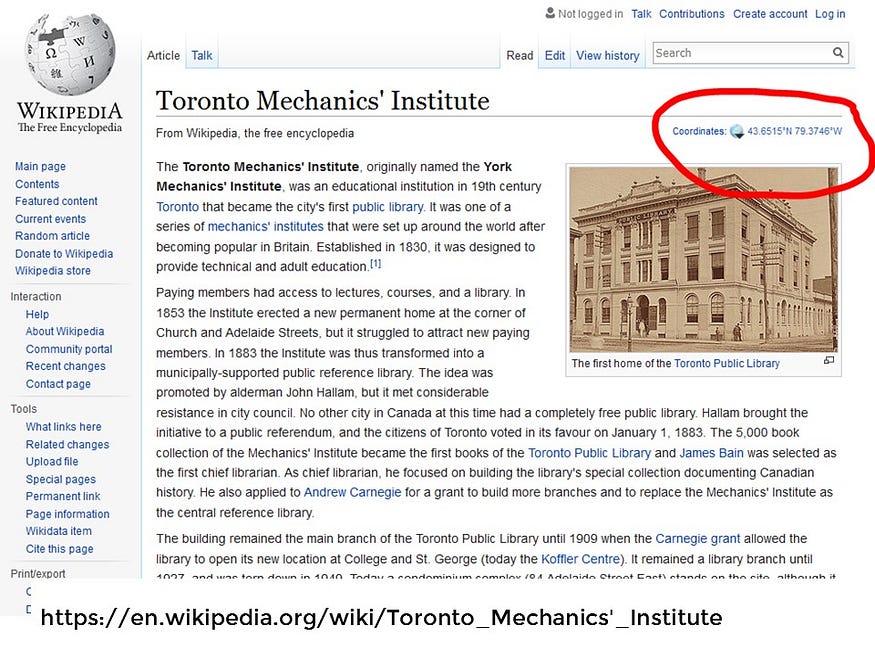The height and width of the screenshot is (656, 875).
Task: Open the Andrew Carnegie link
Action: (x=352, y=493)
